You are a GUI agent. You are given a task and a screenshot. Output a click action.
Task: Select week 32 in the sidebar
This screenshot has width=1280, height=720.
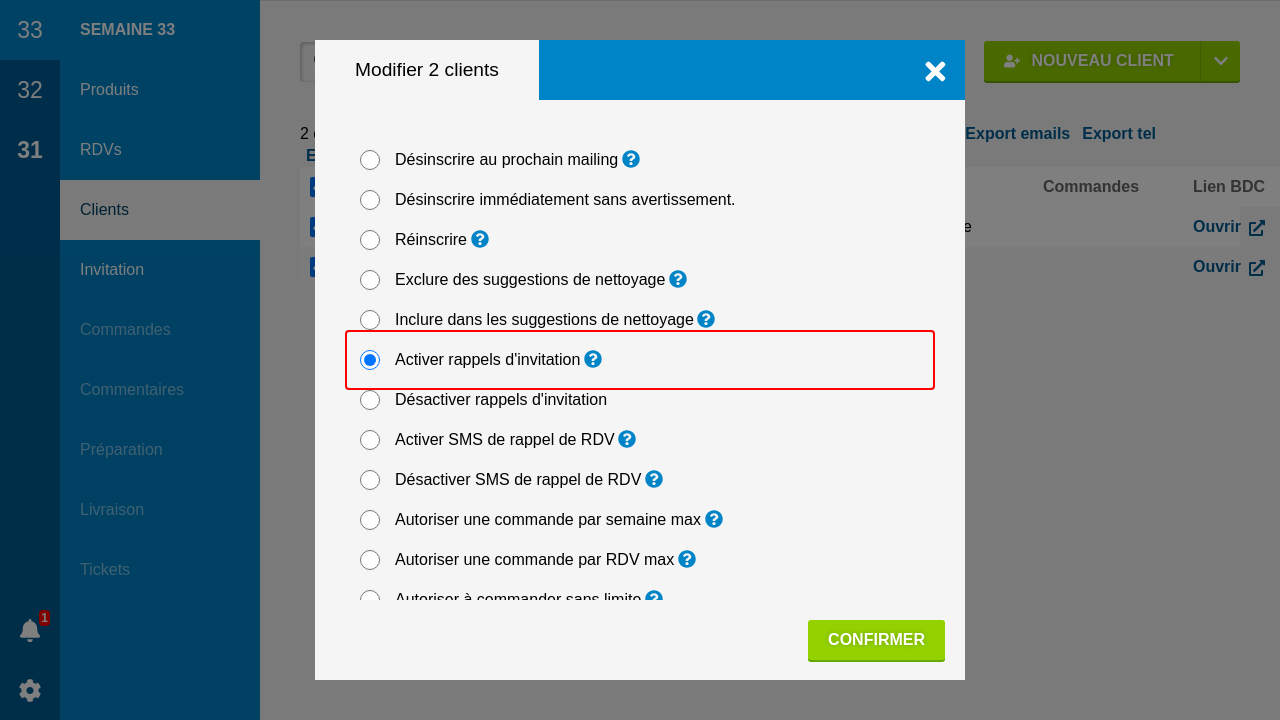tap(30, 90)
